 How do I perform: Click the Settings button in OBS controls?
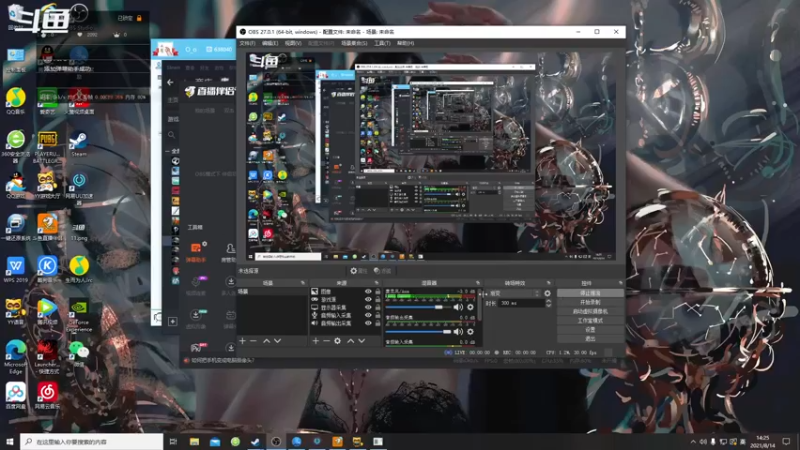click(590, 330)
